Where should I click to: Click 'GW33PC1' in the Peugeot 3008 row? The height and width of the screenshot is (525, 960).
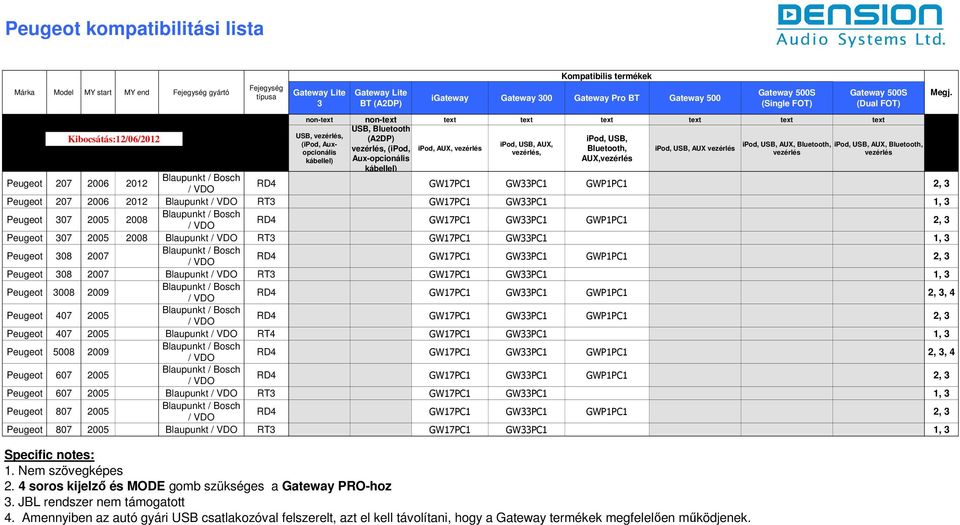coord(526,292)
